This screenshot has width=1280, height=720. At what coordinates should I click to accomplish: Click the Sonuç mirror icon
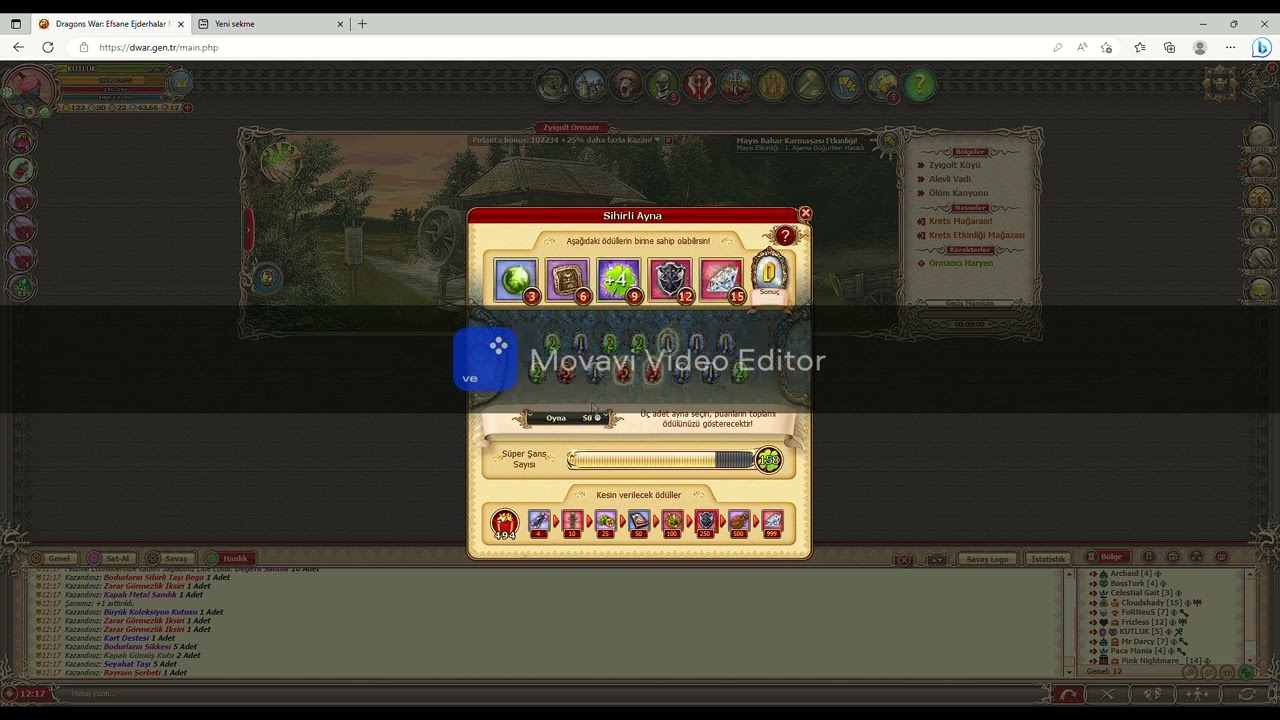(x=770, y=272)
